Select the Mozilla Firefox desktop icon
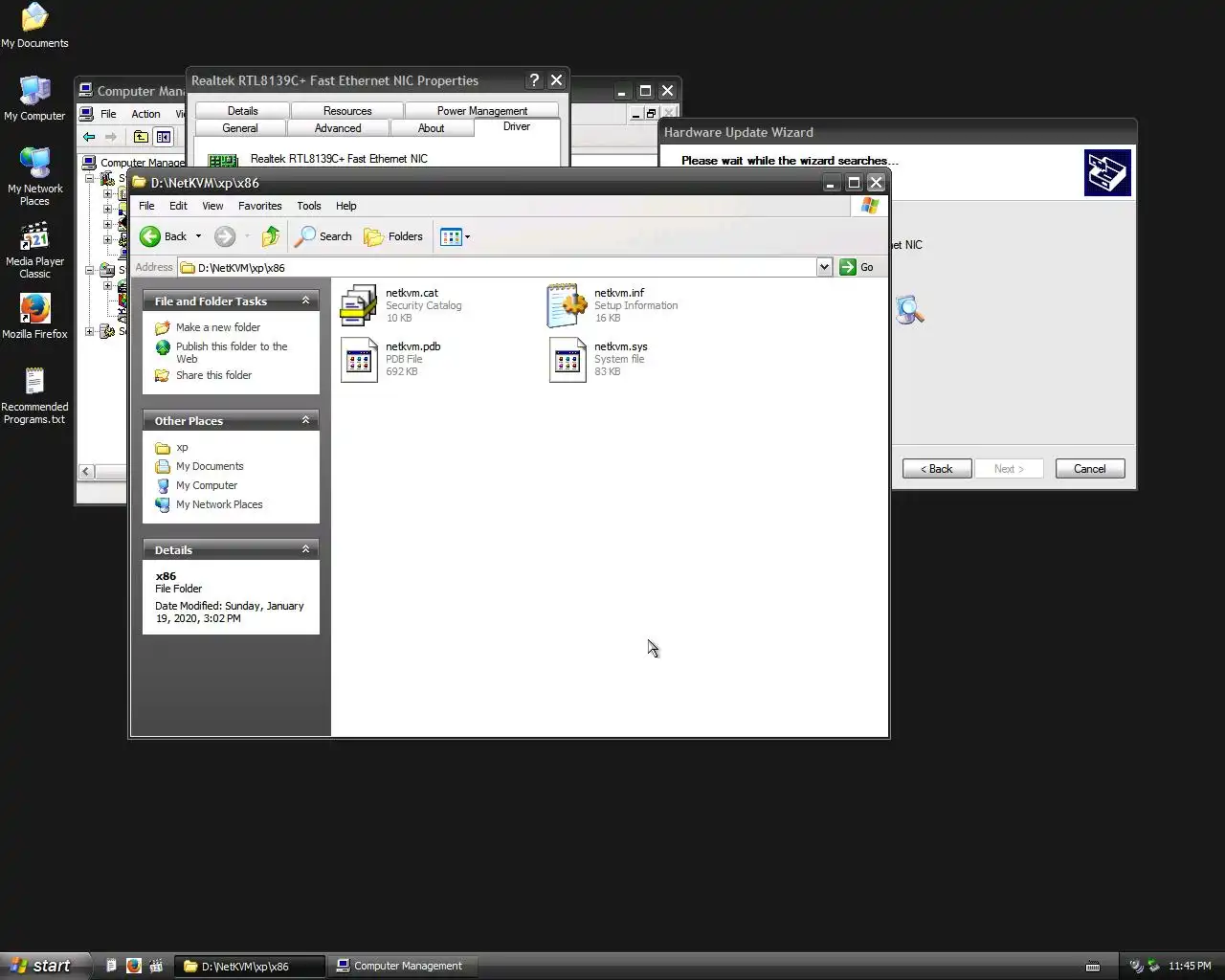The height and width of the screenshot is (980, 1225). (34, 317)
